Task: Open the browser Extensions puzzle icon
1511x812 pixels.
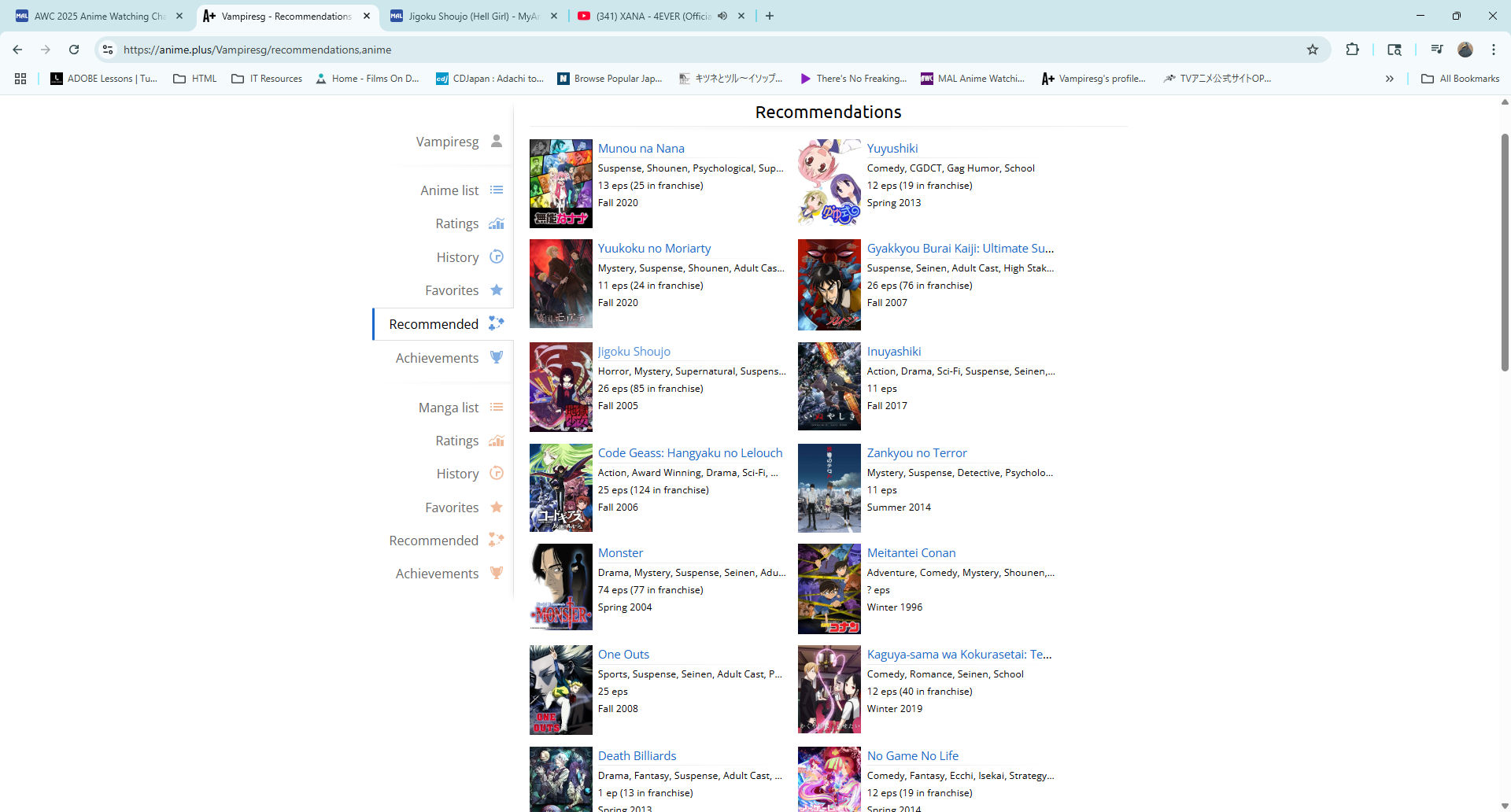Action: (1352, 50)
